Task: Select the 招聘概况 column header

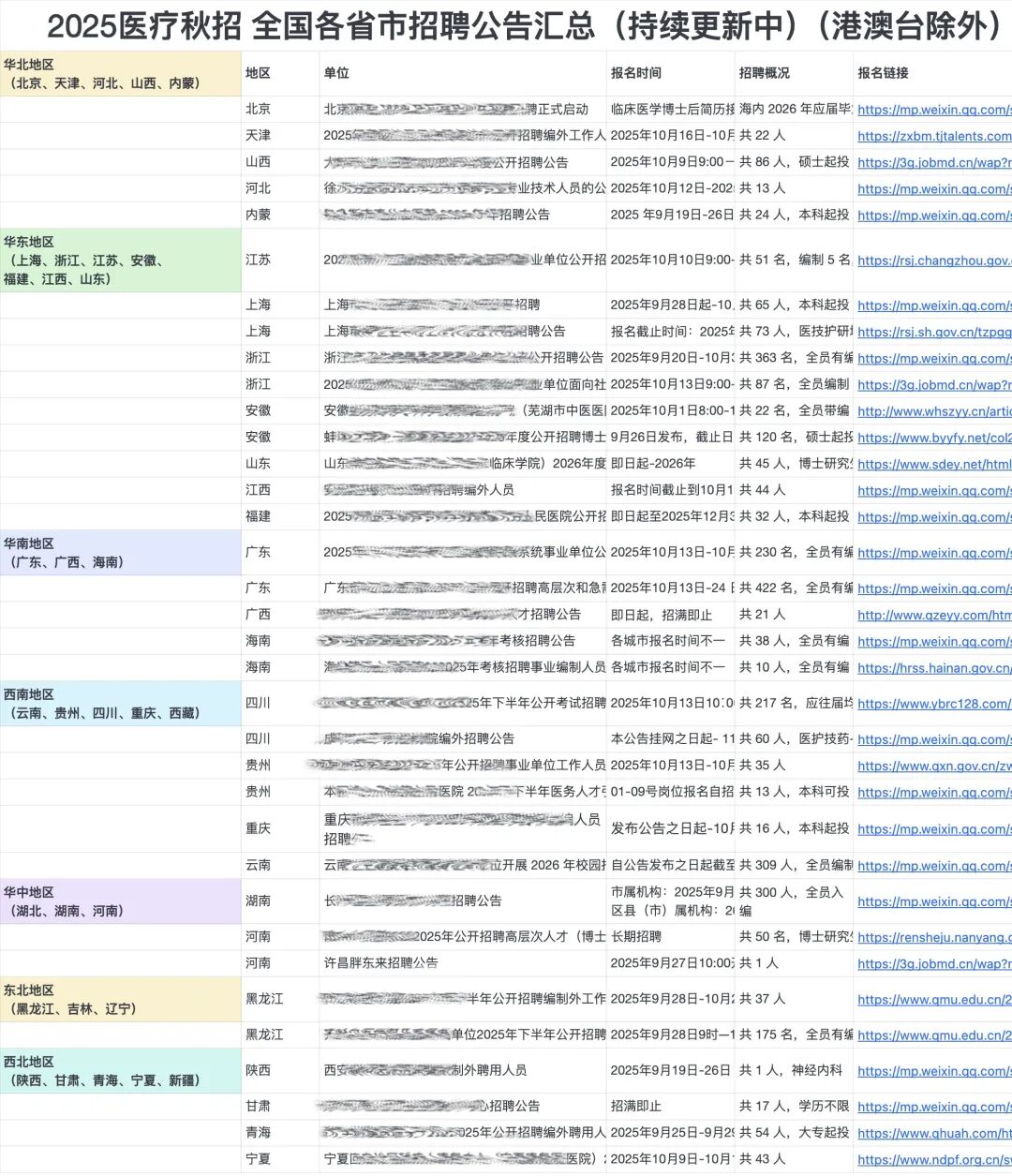Action: [x=764, y=73]
